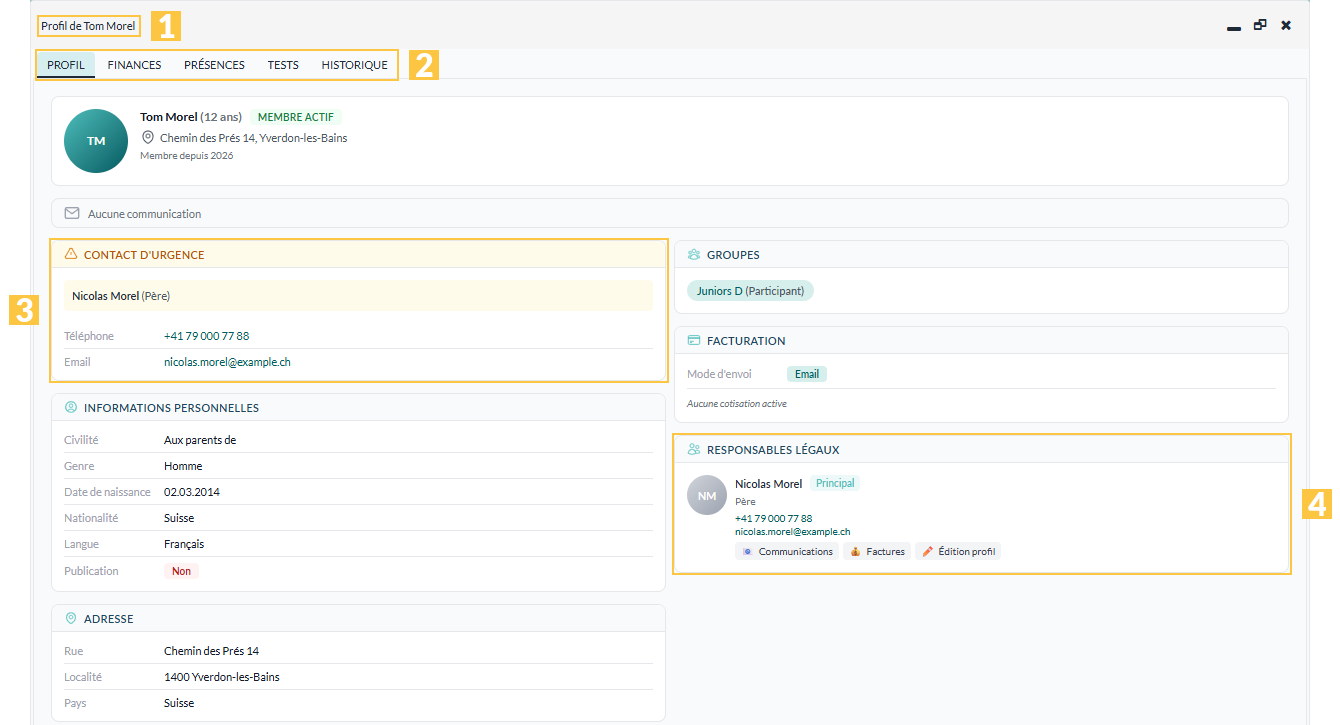
Task: Click the Aucune communication text
Action: click(x=144, y=214)
